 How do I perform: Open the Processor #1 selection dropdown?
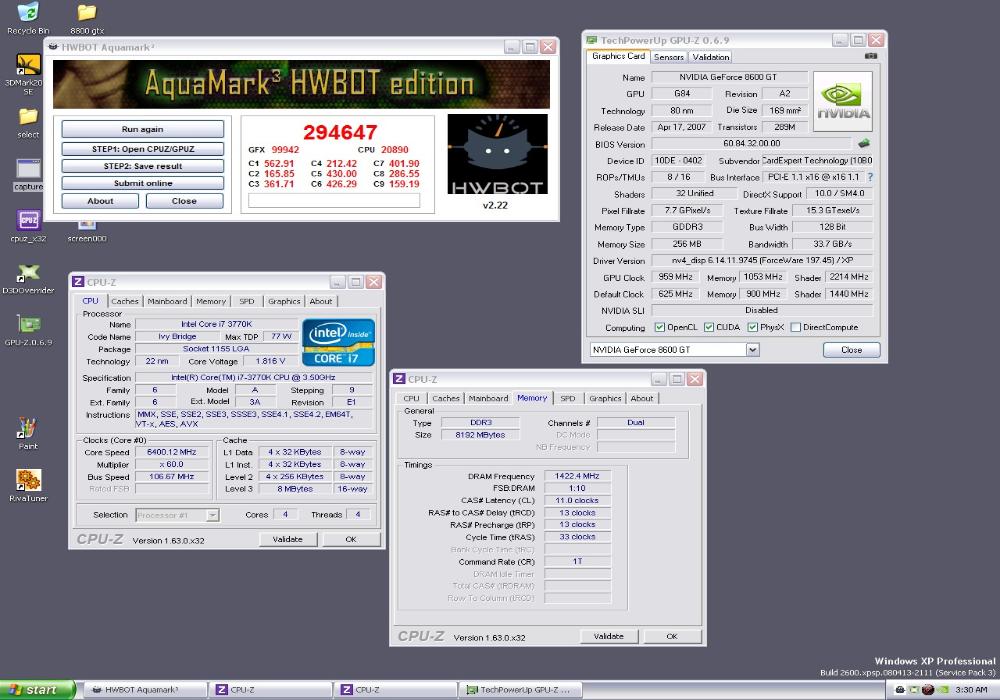[x=212, y=514]
